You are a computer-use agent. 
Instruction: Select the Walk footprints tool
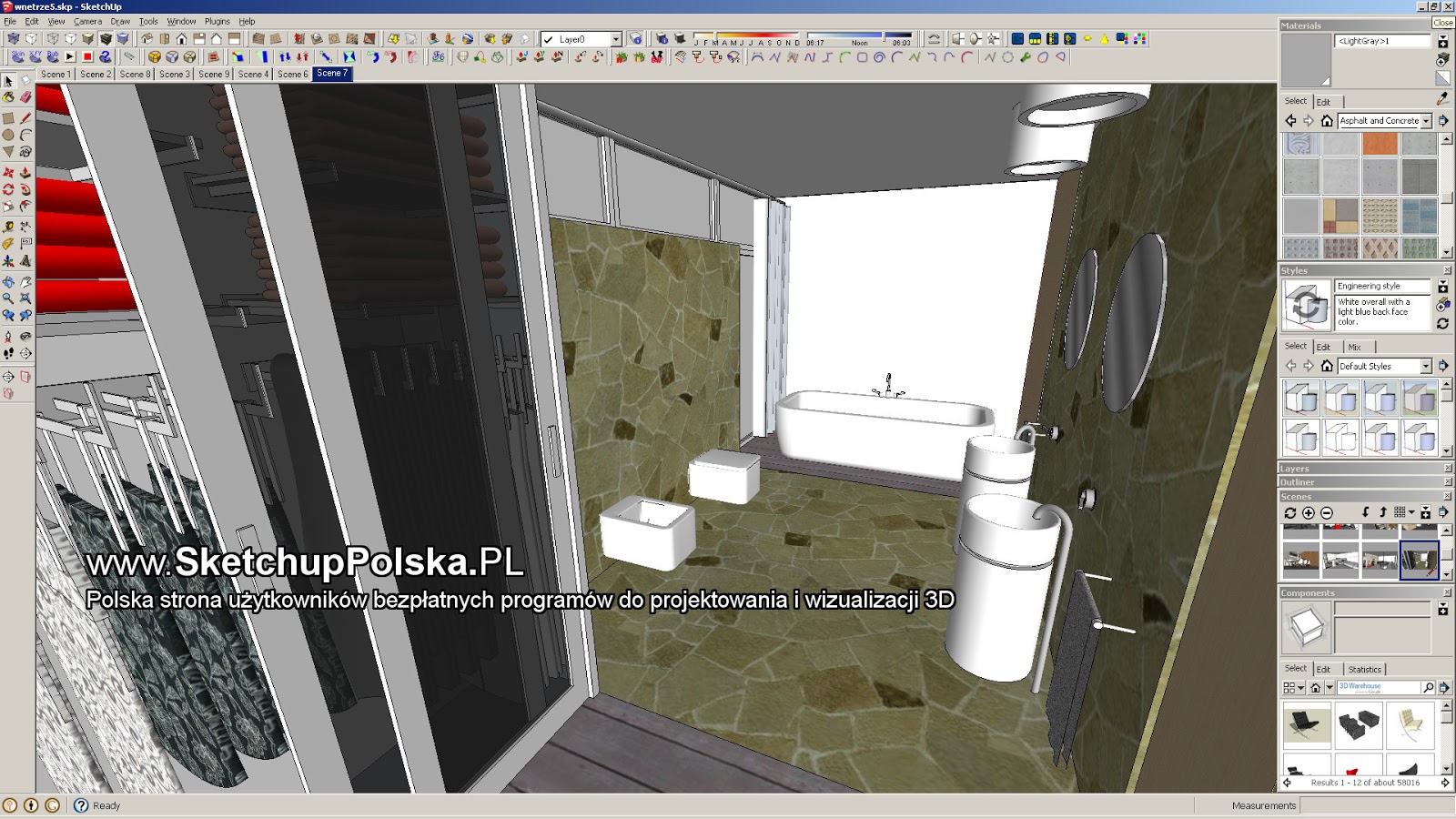[x=8, y=353]
